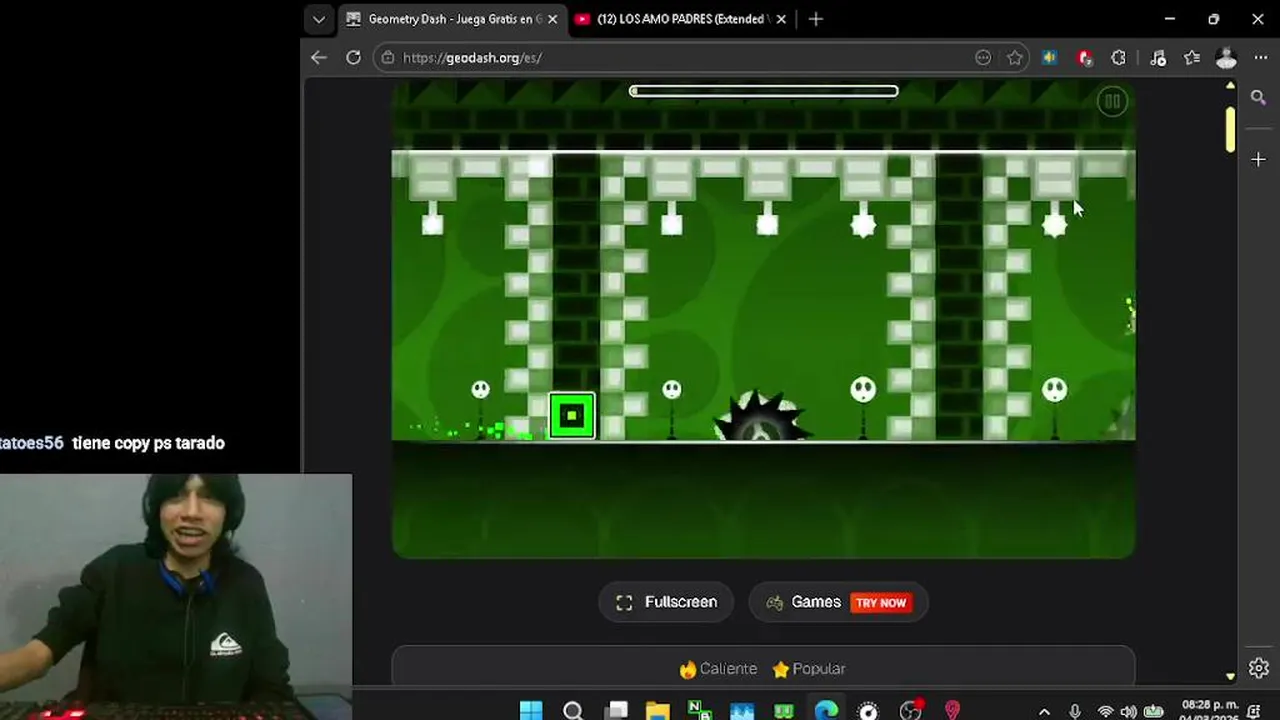
Task: Enter Fullscreen mode for the game
Action: click(666, 602)
